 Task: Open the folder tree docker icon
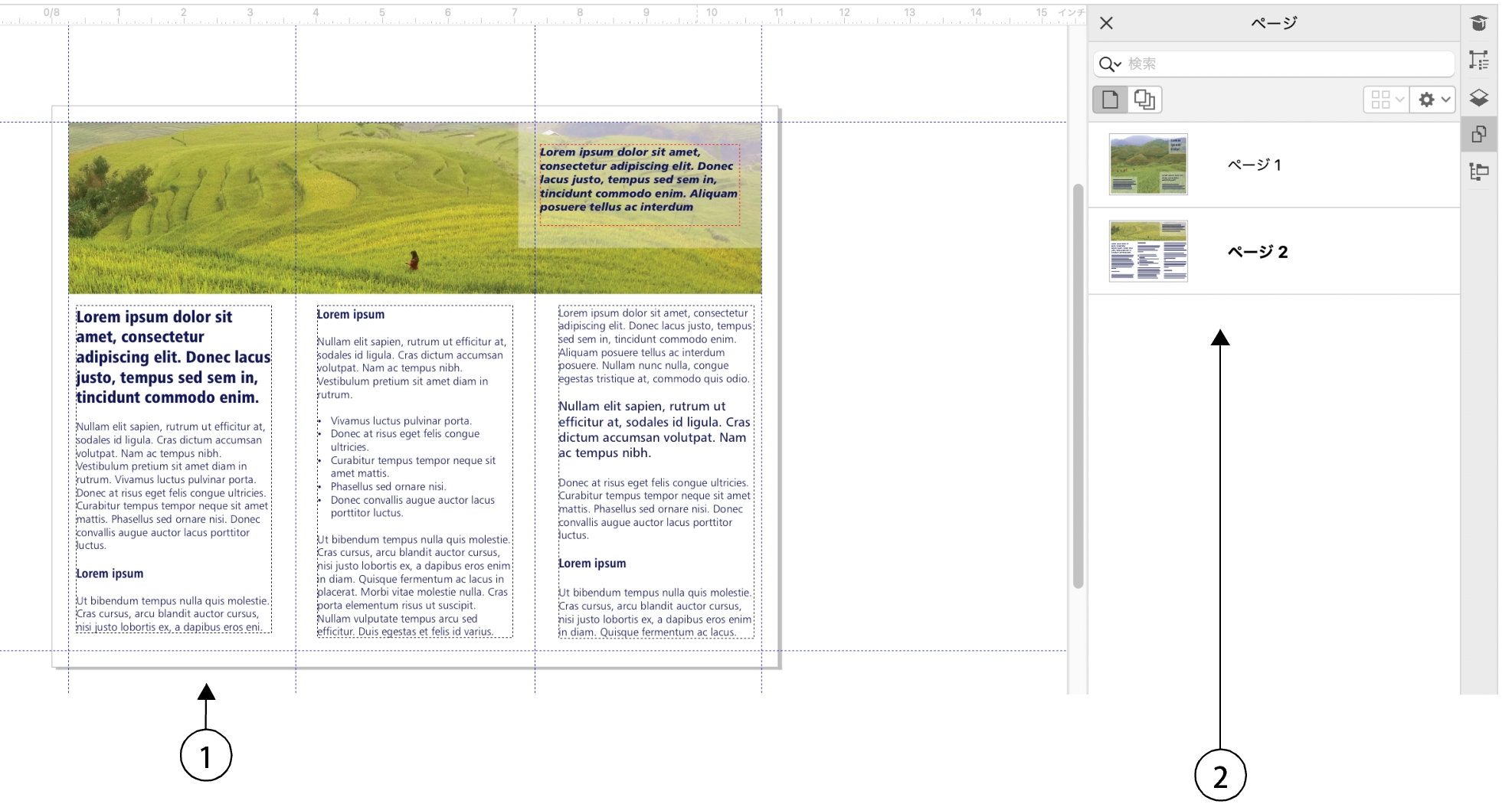pyautogui.click(x=1478, y=172)
